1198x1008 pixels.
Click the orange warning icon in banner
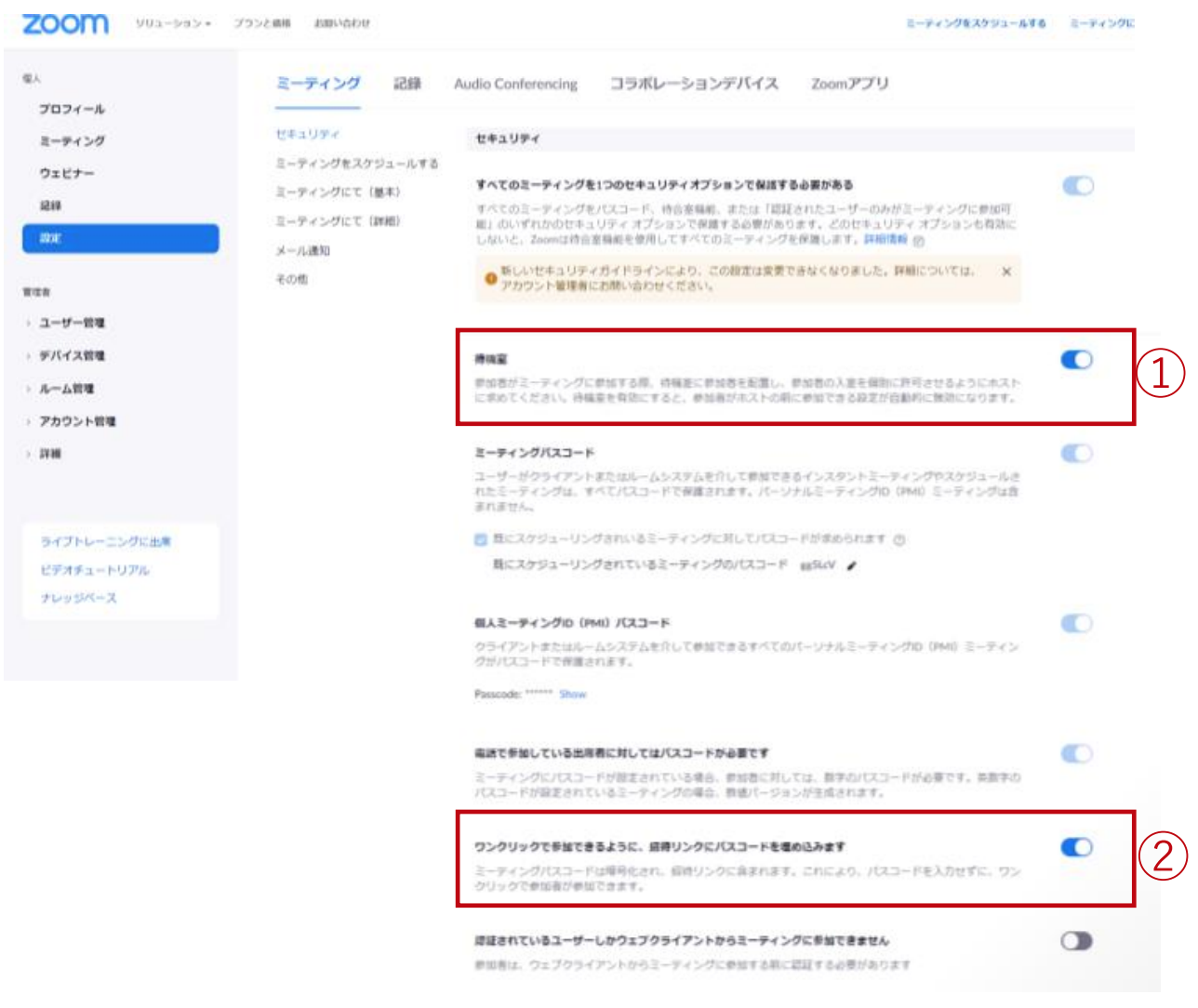(490, 278)
